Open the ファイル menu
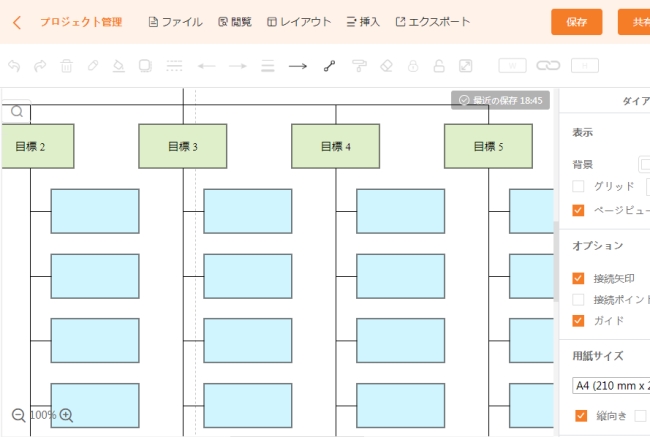Viewport: 650px width, 437px height. (x=175, y=22)
